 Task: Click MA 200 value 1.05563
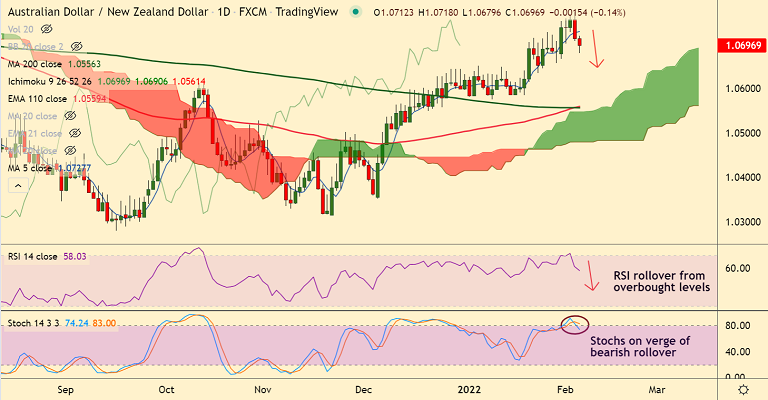click(x=84, y=64)
